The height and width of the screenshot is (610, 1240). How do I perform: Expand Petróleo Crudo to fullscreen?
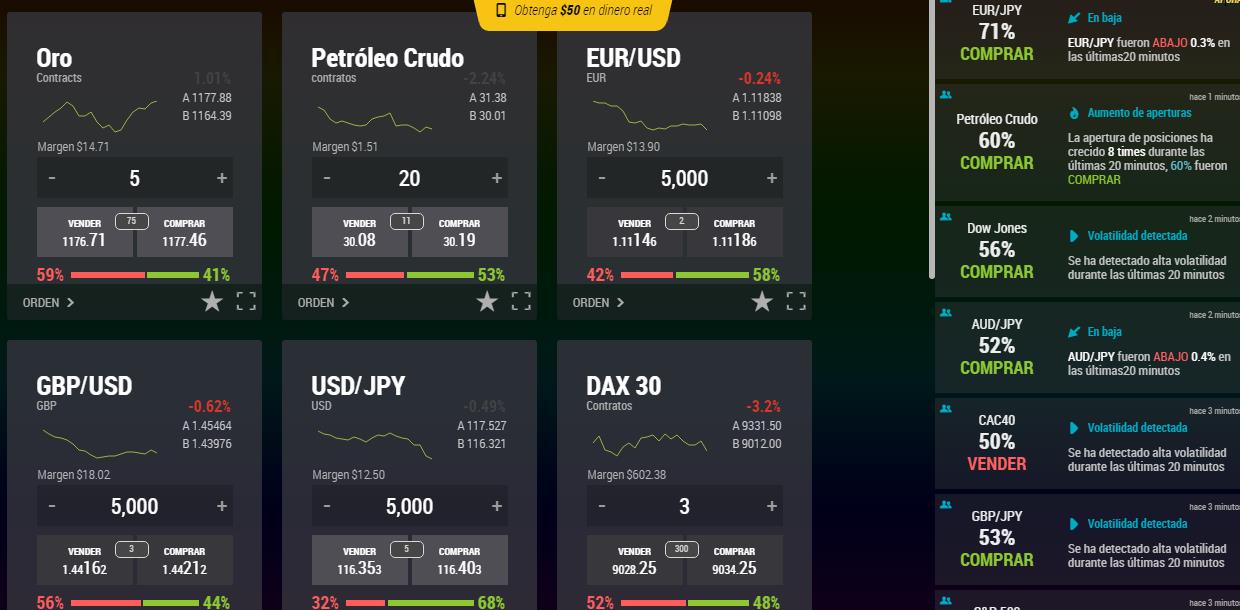(520, 301)
